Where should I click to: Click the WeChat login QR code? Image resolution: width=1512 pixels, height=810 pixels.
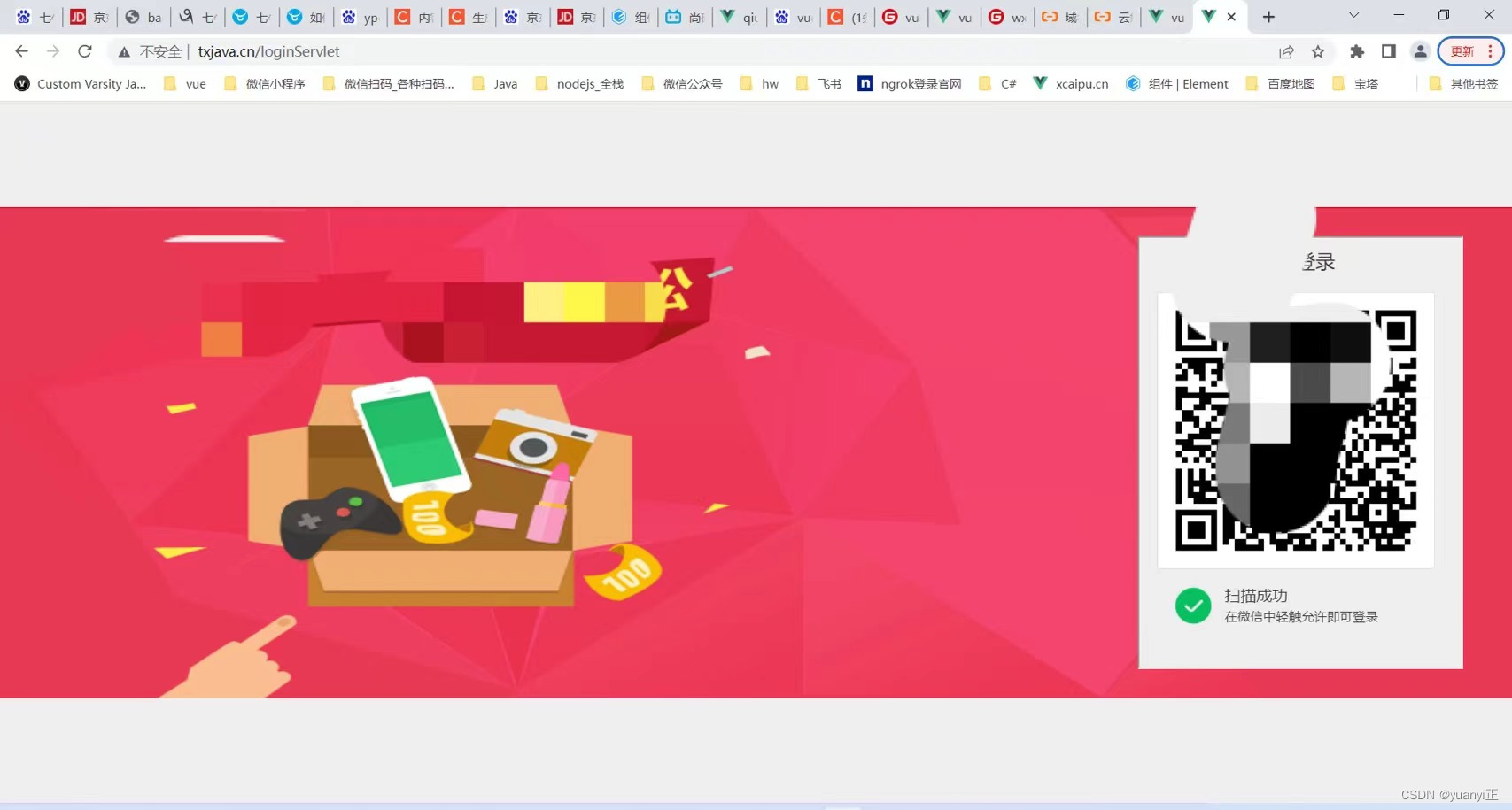pos(1295,430)
